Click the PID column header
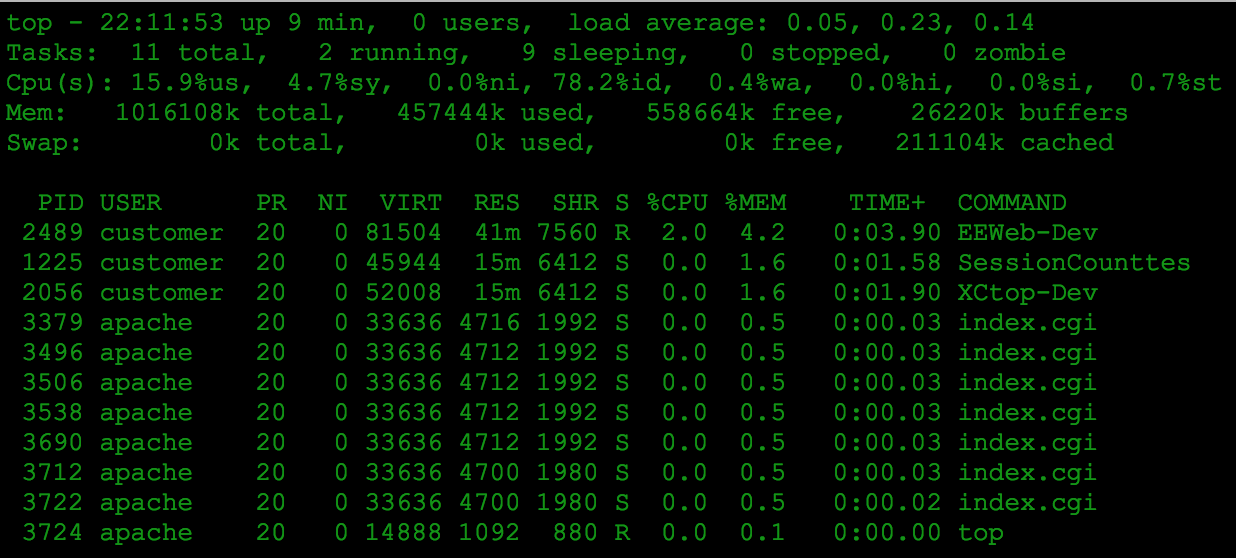1236x558 pixels. pos(61,202)
